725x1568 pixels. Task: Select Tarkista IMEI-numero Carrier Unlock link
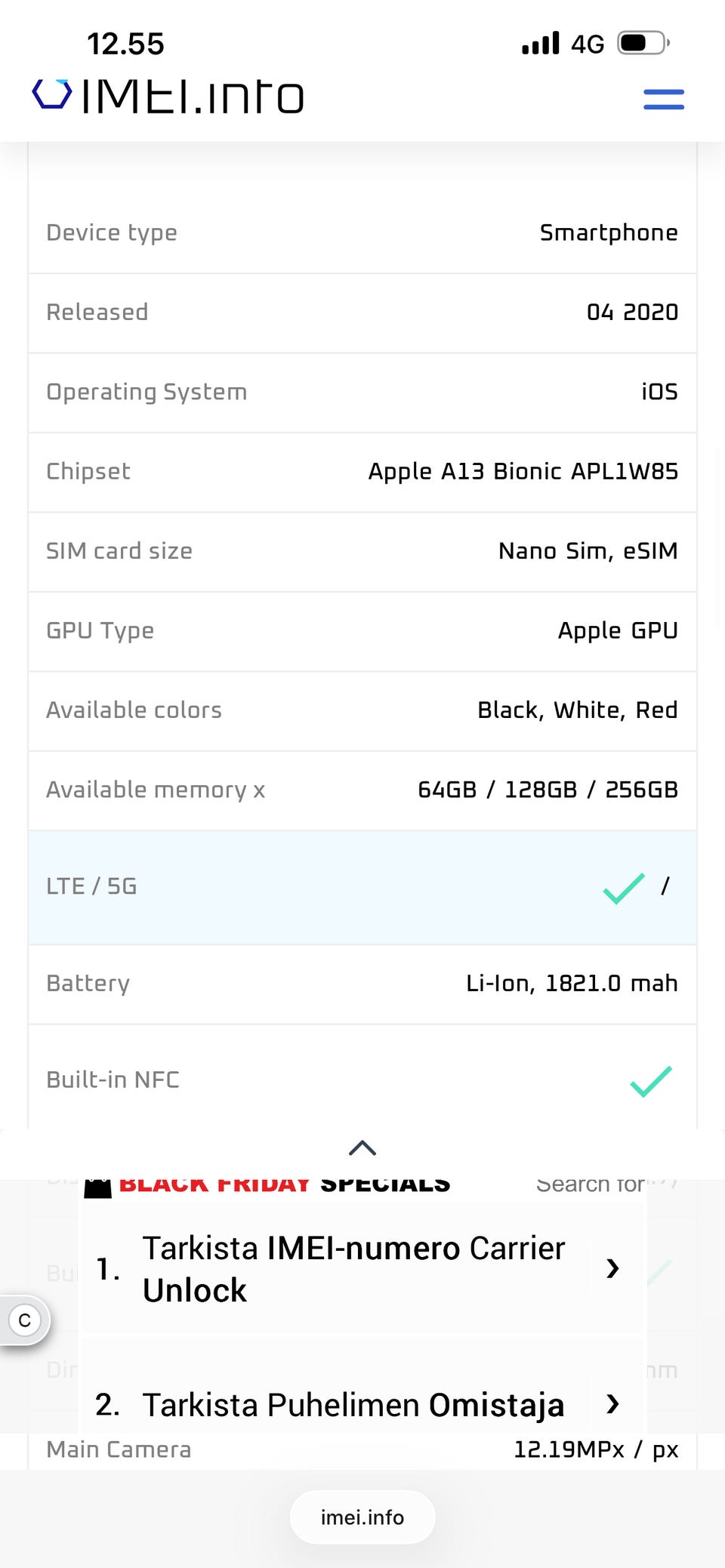point(353,1269)
